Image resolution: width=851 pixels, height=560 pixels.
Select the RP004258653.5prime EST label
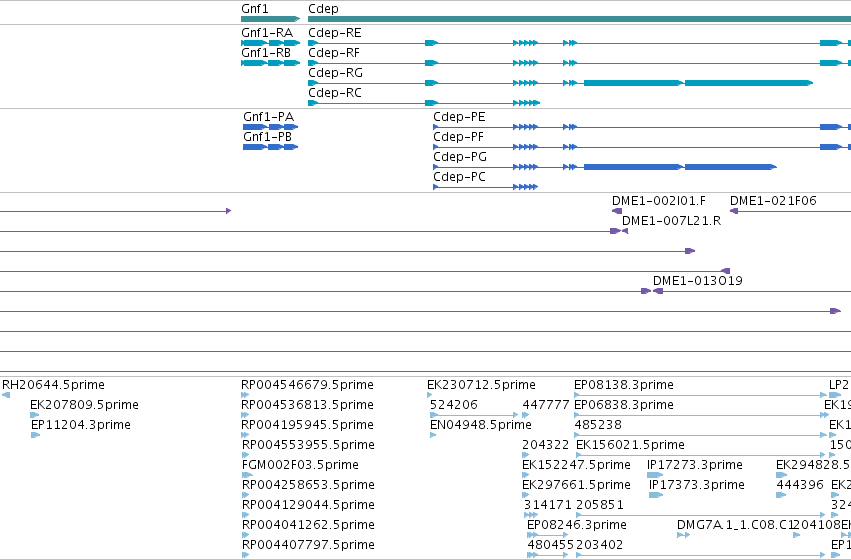tap(308, 485)
